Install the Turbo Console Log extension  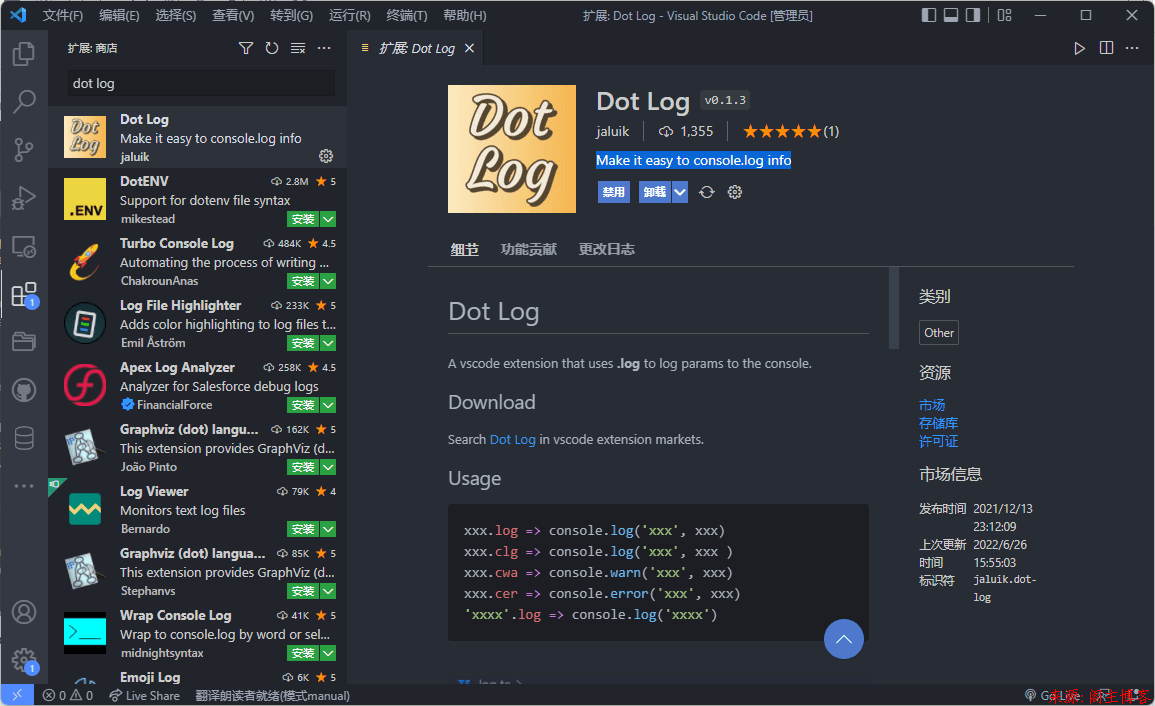coord(303,281)
